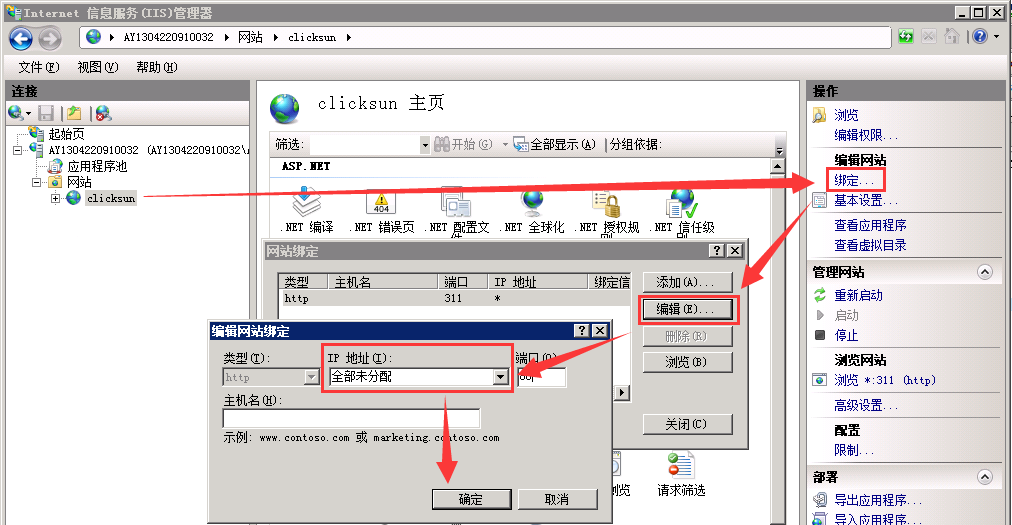
Task: Click into the 主机名 input field
Action: click(x=351, y=418)
